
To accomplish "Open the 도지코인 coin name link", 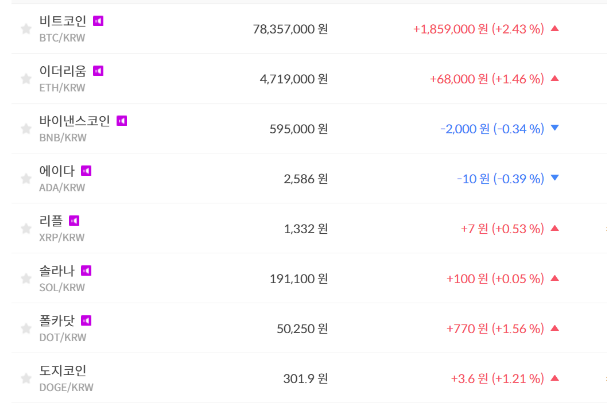I will click(63, 371).
